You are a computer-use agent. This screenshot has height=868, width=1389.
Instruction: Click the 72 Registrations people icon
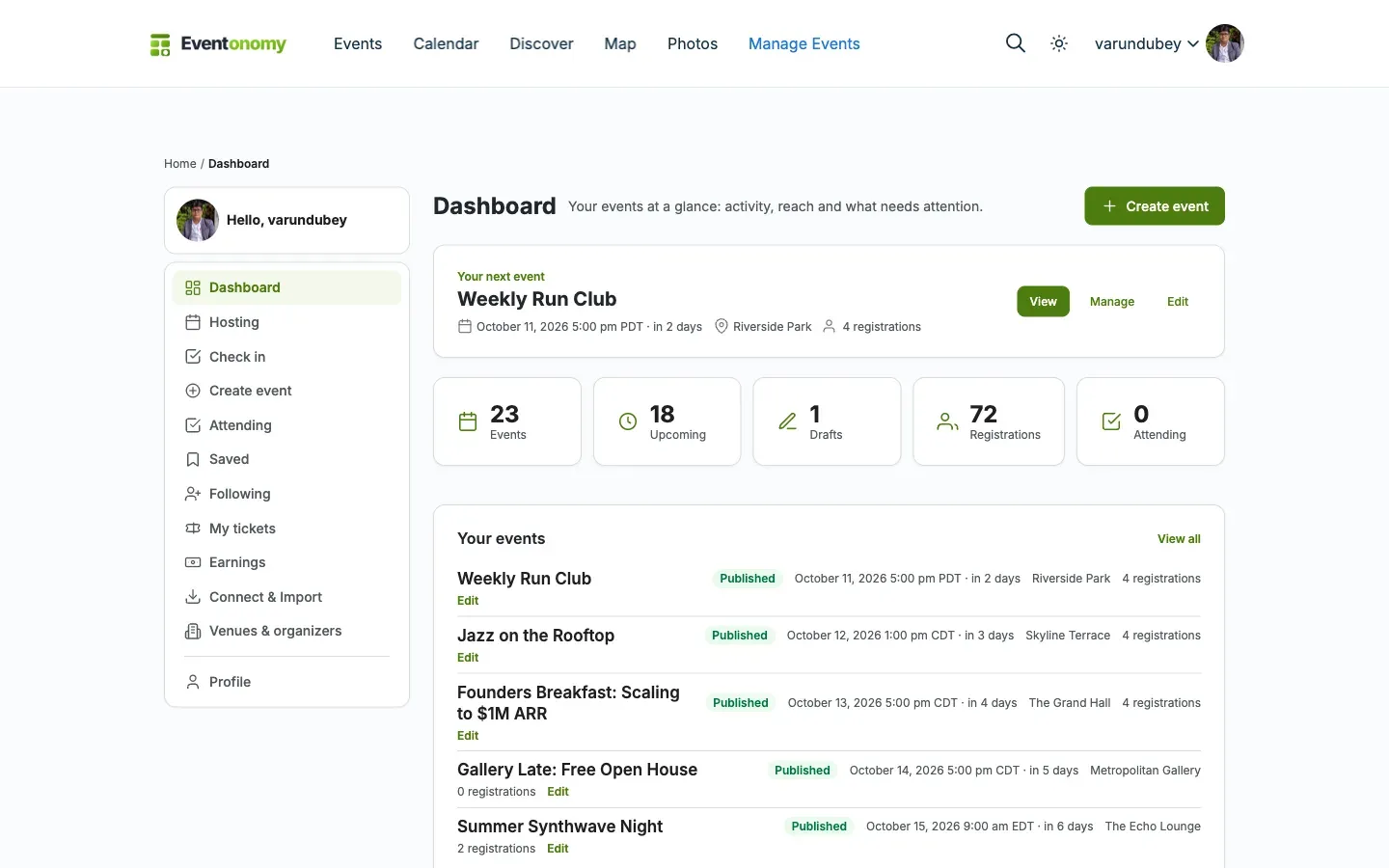click(947, 421)
